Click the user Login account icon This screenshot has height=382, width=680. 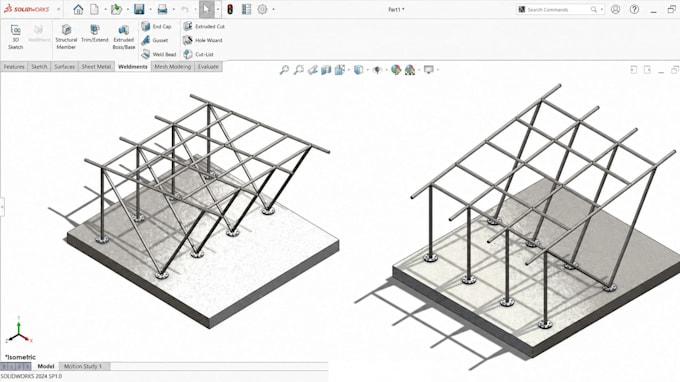(615, 9)
